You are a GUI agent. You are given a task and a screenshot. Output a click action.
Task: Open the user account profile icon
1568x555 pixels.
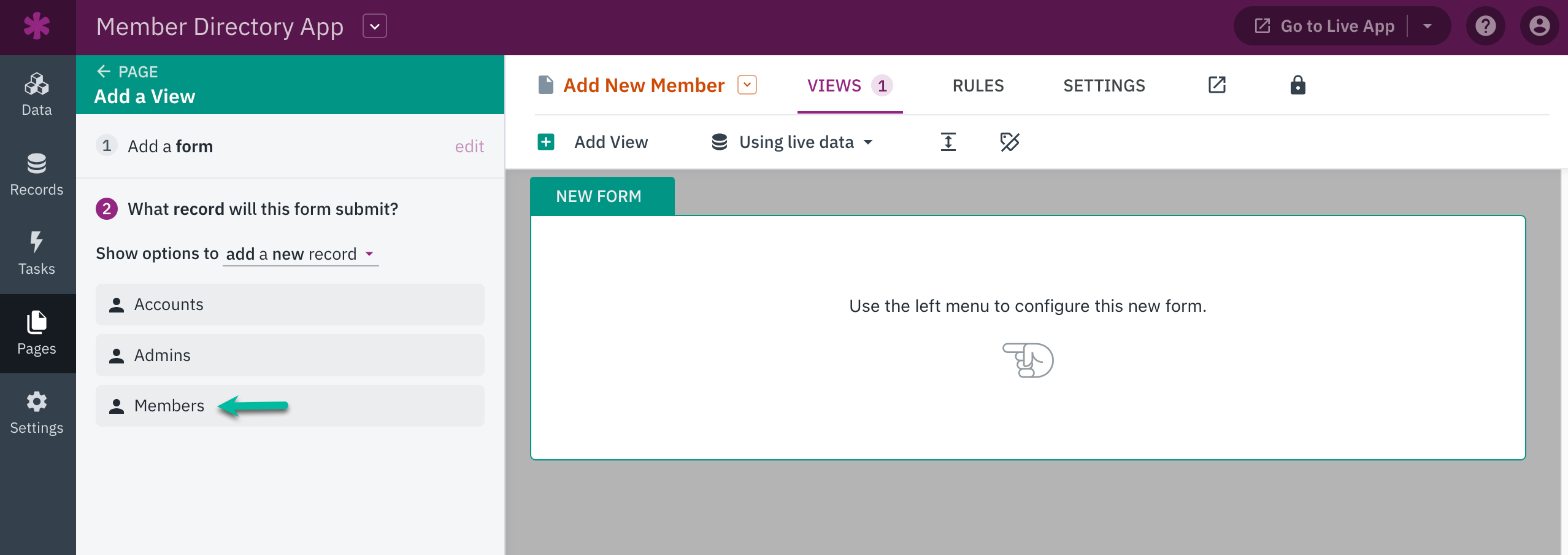click(x=1539, y=26)
